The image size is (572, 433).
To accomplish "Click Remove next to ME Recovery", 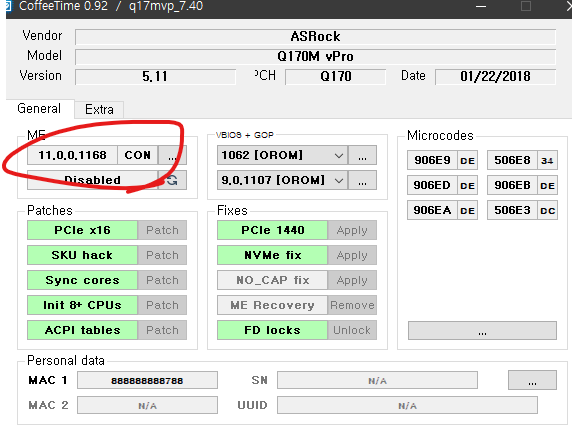I will click(x=352, y=305).
